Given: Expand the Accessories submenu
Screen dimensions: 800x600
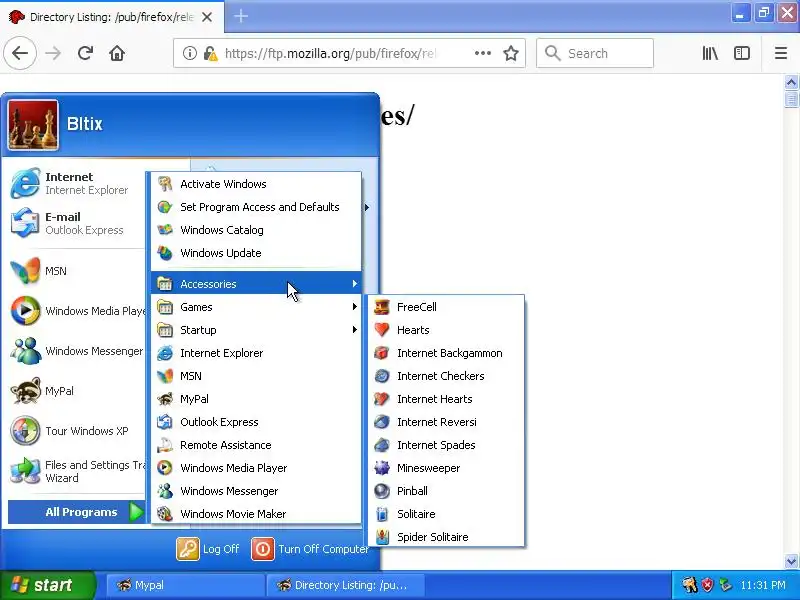Looking at the screenshot, I should click(256, 284).
